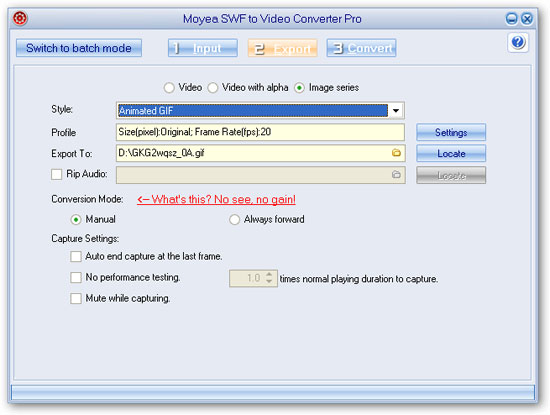Expand the Style dropdown arrow
Image resolution: width=550 pixels, height=415 pixels.
click(x=396, y=111)
